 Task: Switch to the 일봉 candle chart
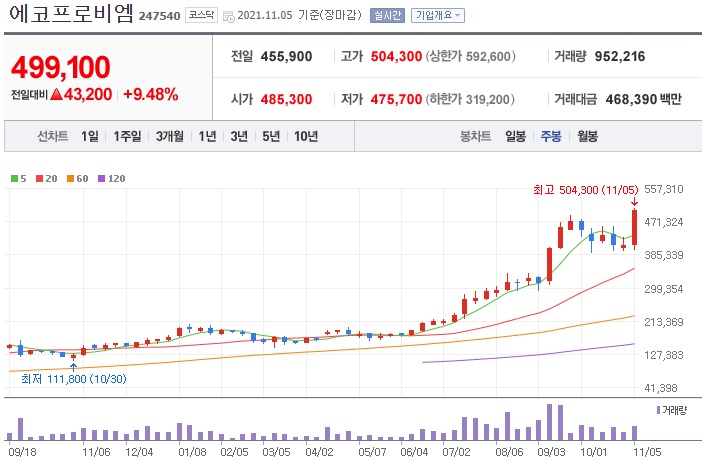pyautogui.click(x=515, y=136)
